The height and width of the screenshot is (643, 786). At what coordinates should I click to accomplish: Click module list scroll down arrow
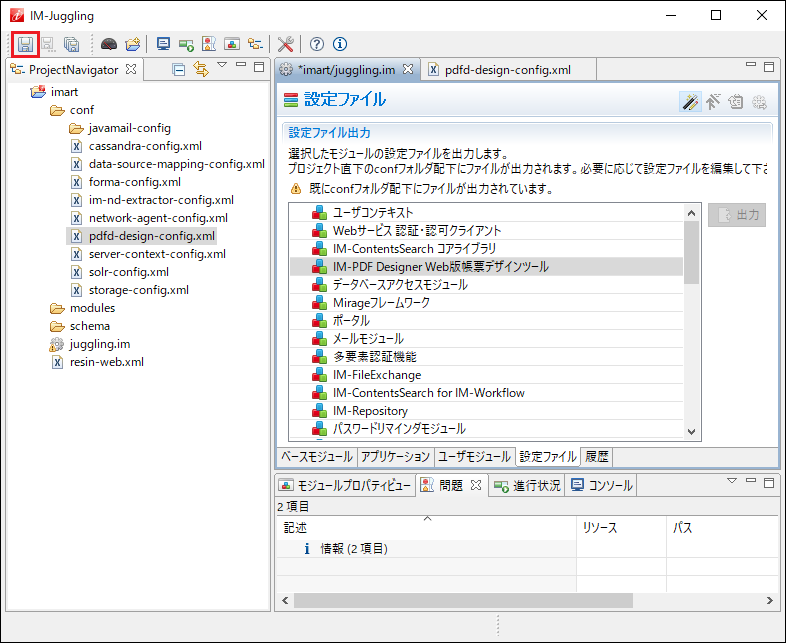[x=692, y=432]
